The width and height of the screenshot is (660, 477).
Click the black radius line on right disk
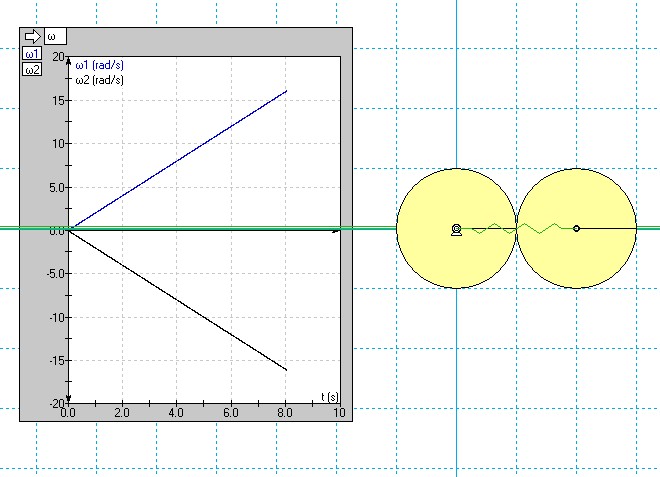pyautogui.click(x=610, y=229)
